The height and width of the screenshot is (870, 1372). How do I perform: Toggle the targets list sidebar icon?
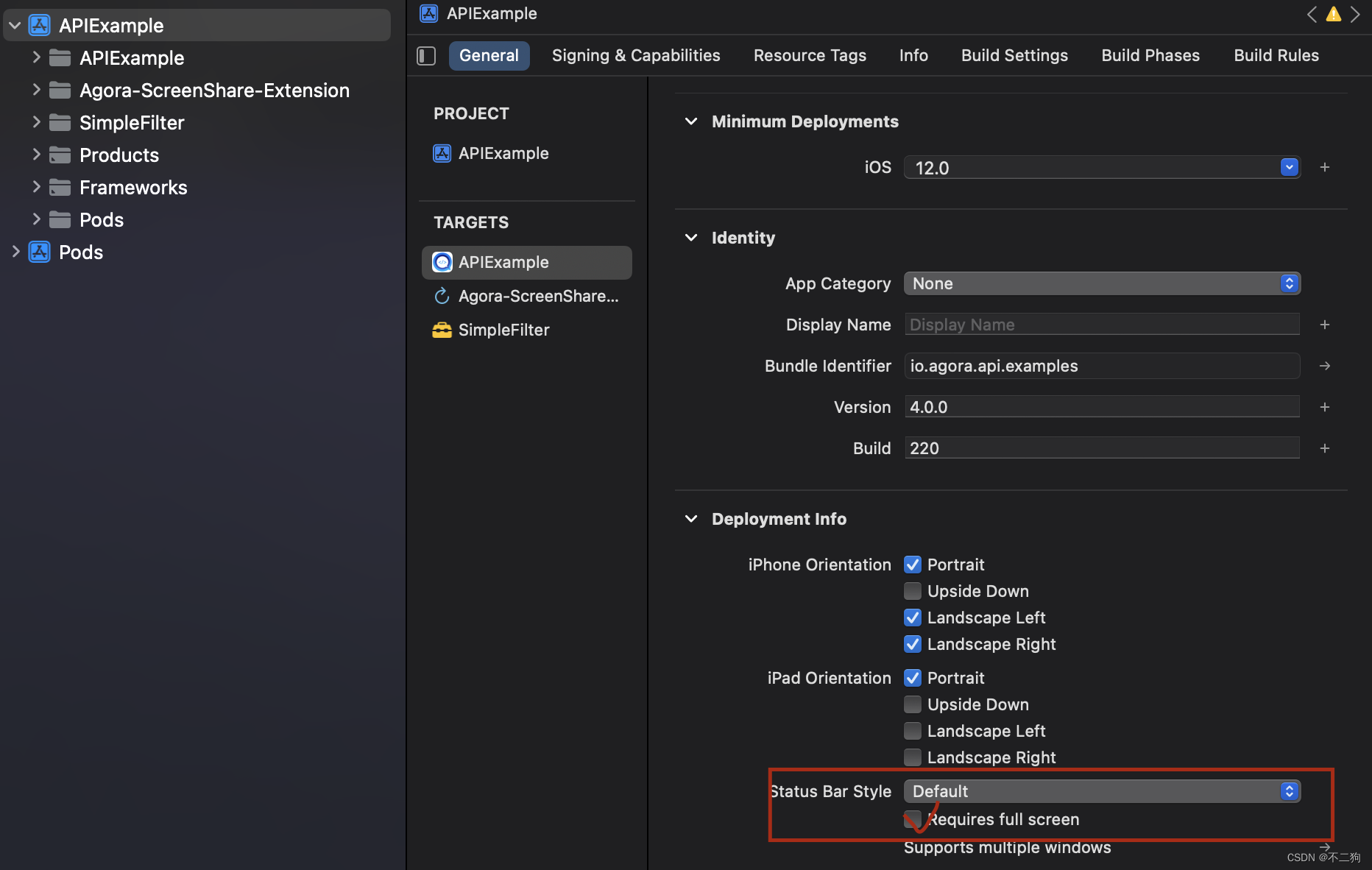pyautogui.click(x=426, y=56)
